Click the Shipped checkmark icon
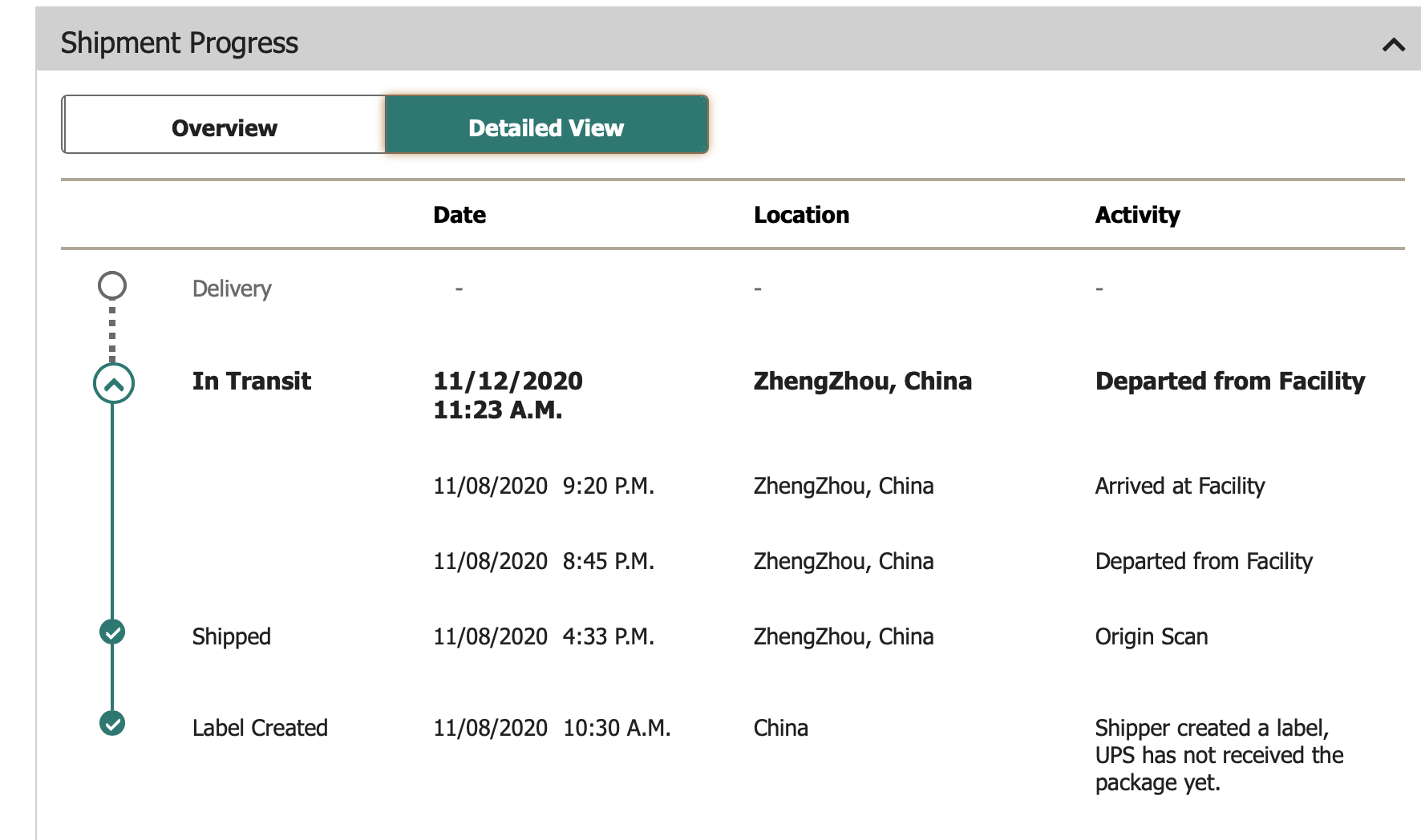This screenshot has height=840, width=1421. (112, 632)
